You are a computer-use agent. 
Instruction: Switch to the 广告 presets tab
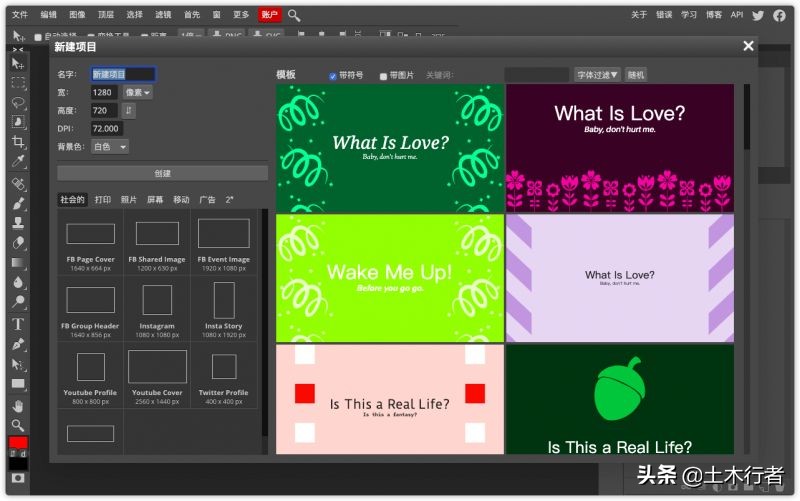click(207, 199)
